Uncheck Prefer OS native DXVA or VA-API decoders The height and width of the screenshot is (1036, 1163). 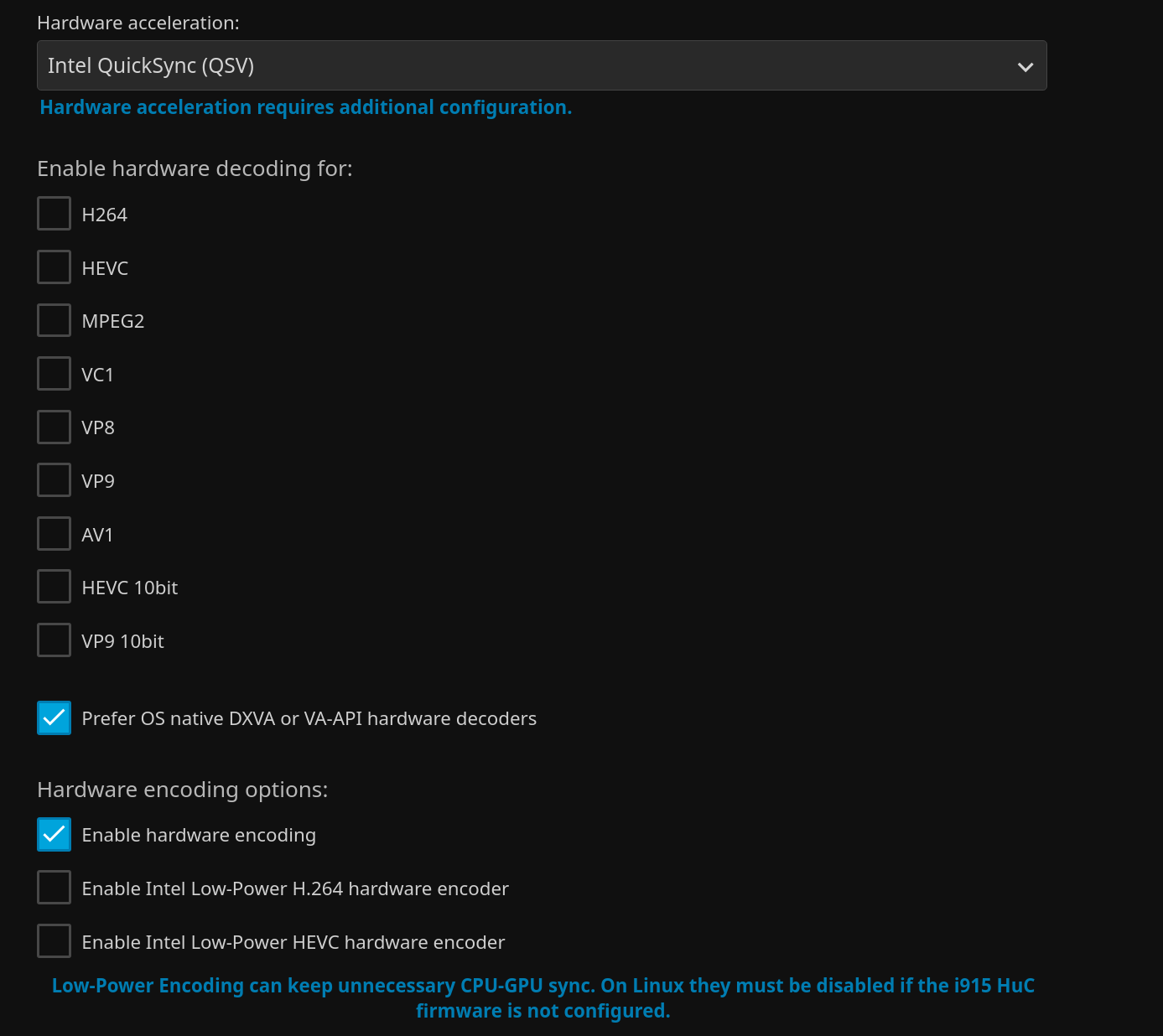pyautogui.click(x=54, y=717)
